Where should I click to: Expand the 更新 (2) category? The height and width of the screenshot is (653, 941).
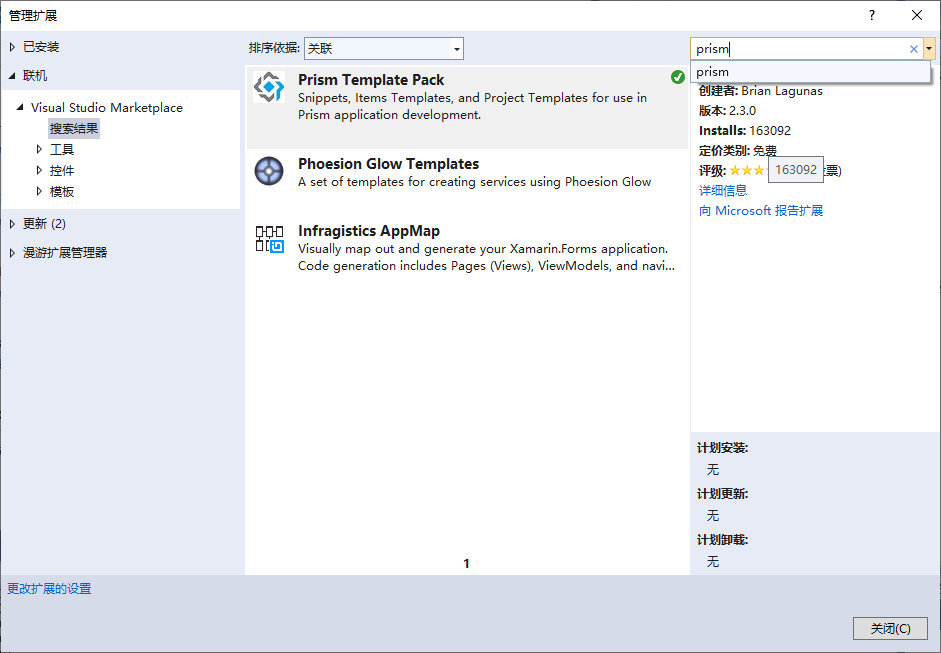(12, 224)
